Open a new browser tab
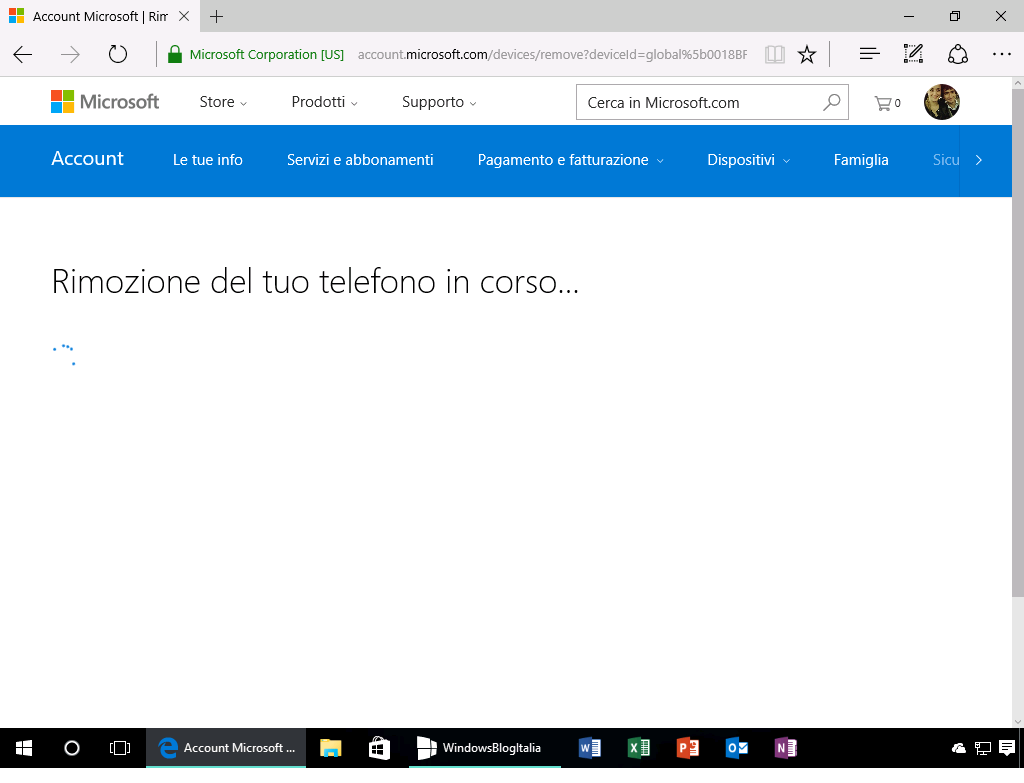 [216, 16]
